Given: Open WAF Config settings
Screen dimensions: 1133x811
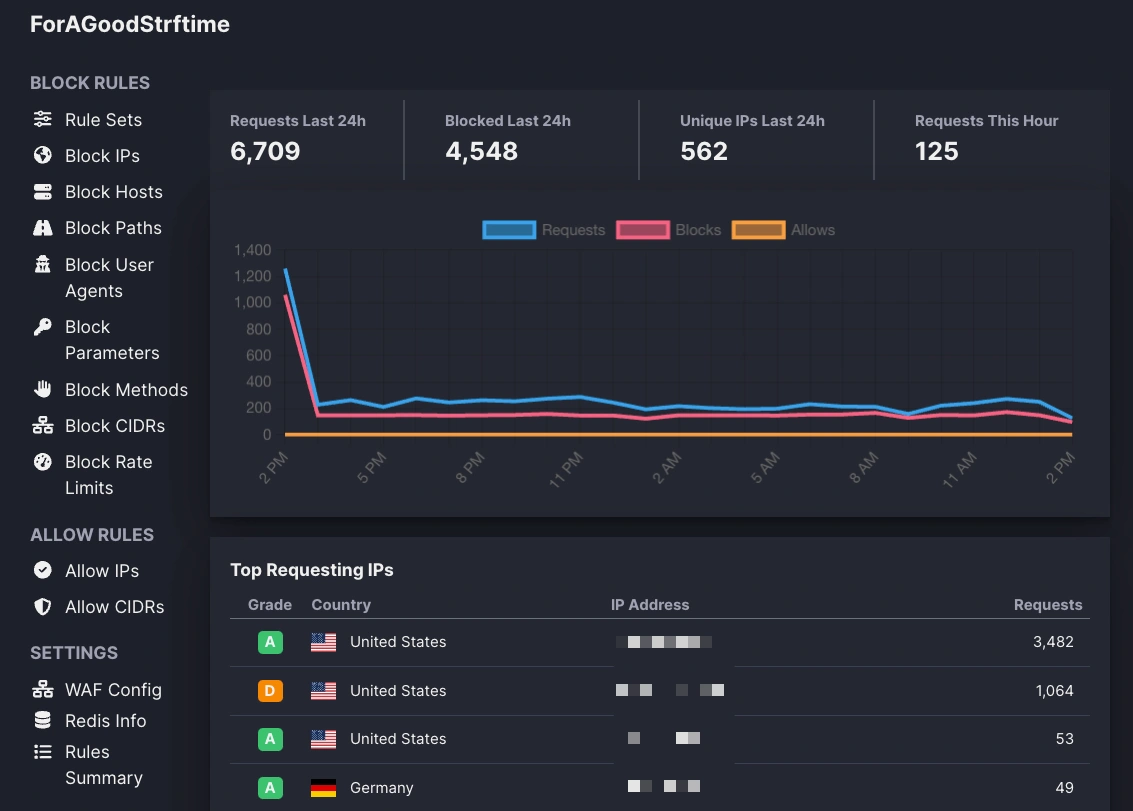Looking at the screenshot, I should (x=113, y=690).
